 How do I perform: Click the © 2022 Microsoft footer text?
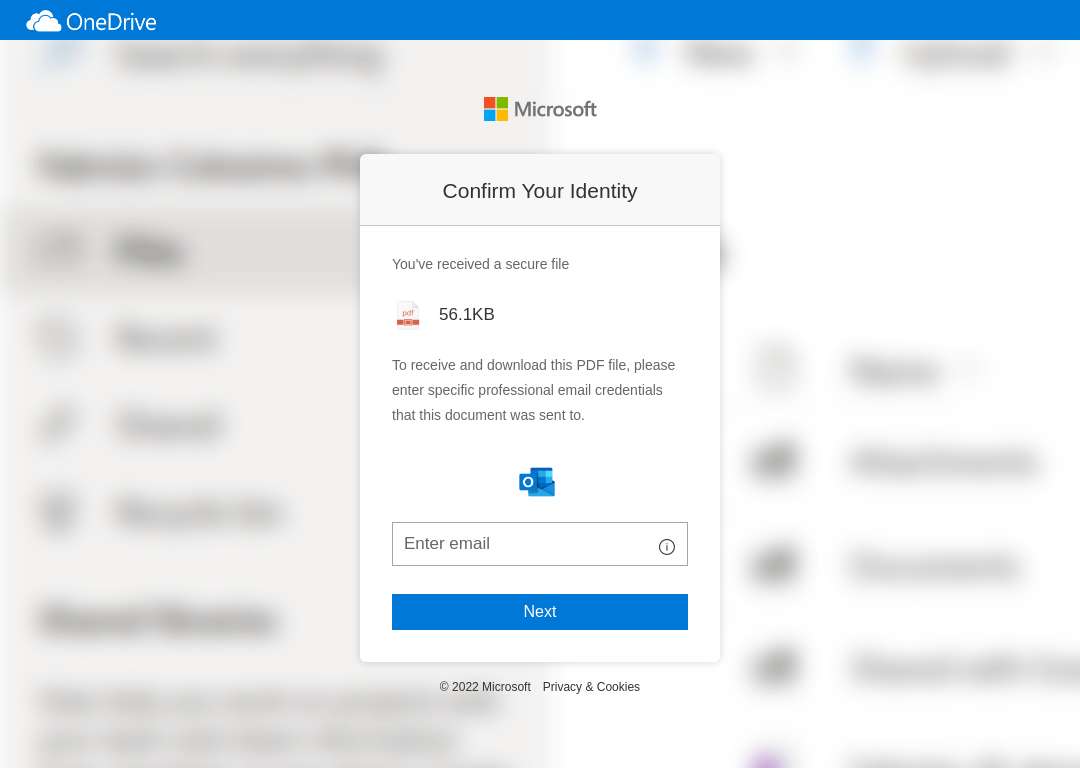(485, 687)
